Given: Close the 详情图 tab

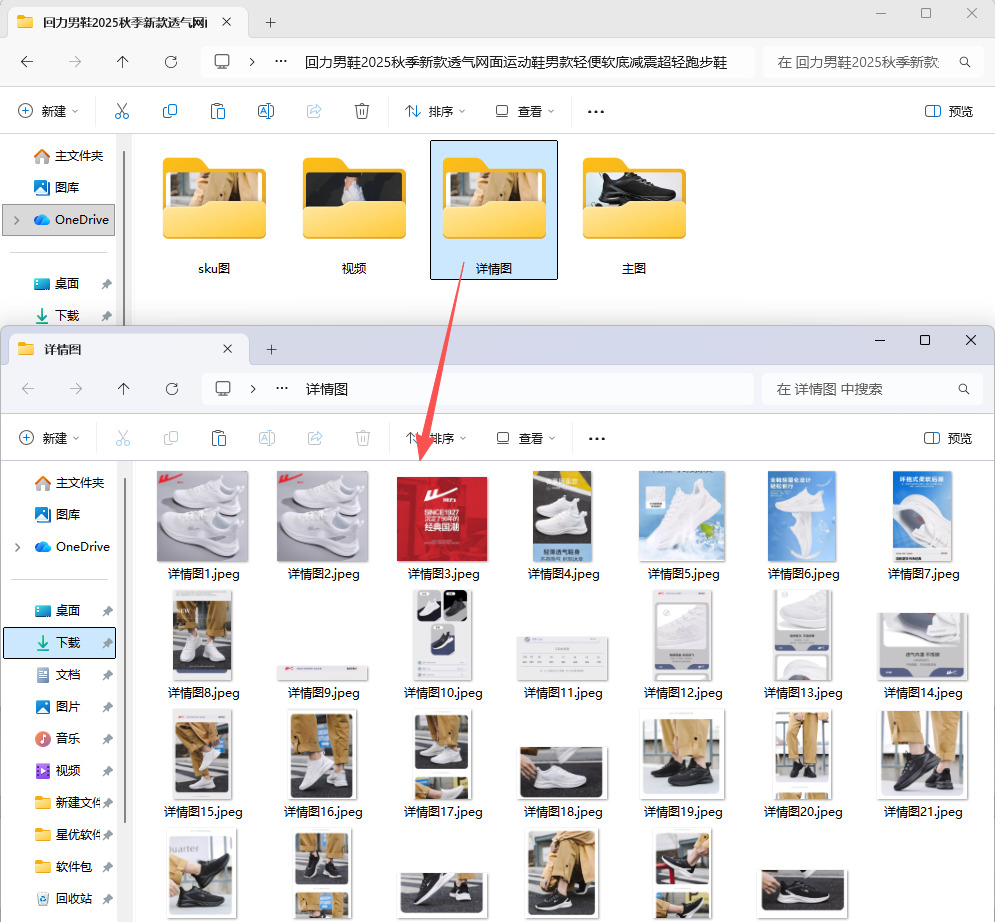Looking at the screenshot, I should point(228,349).
